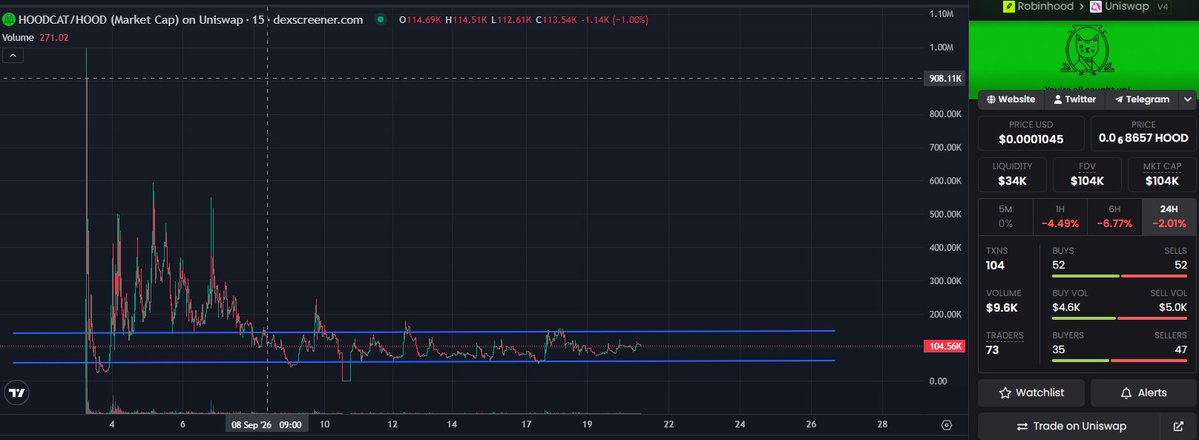This screenshot has height=440, width=1199.
Task: Click the TXNS 104 value
Action: click(996, 266)
